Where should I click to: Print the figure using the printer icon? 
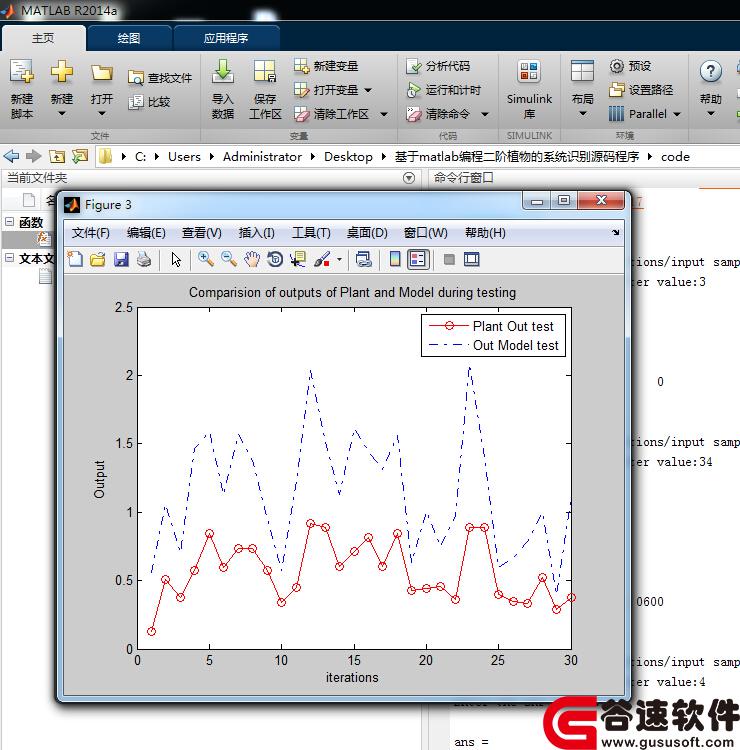point(144,259)
